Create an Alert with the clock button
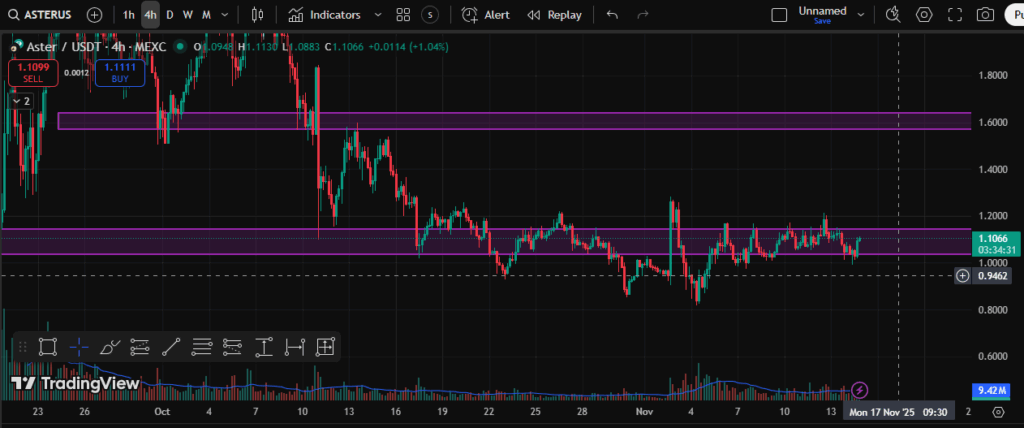Image resolution: width=1024 pixels, height=428 pixels. click(x=485, y=15)
